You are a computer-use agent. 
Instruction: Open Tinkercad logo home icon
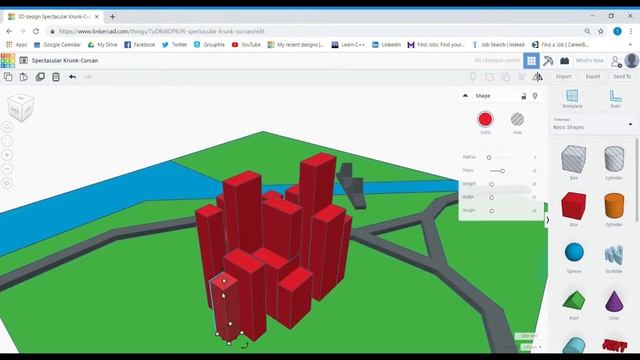coord(8,60)
